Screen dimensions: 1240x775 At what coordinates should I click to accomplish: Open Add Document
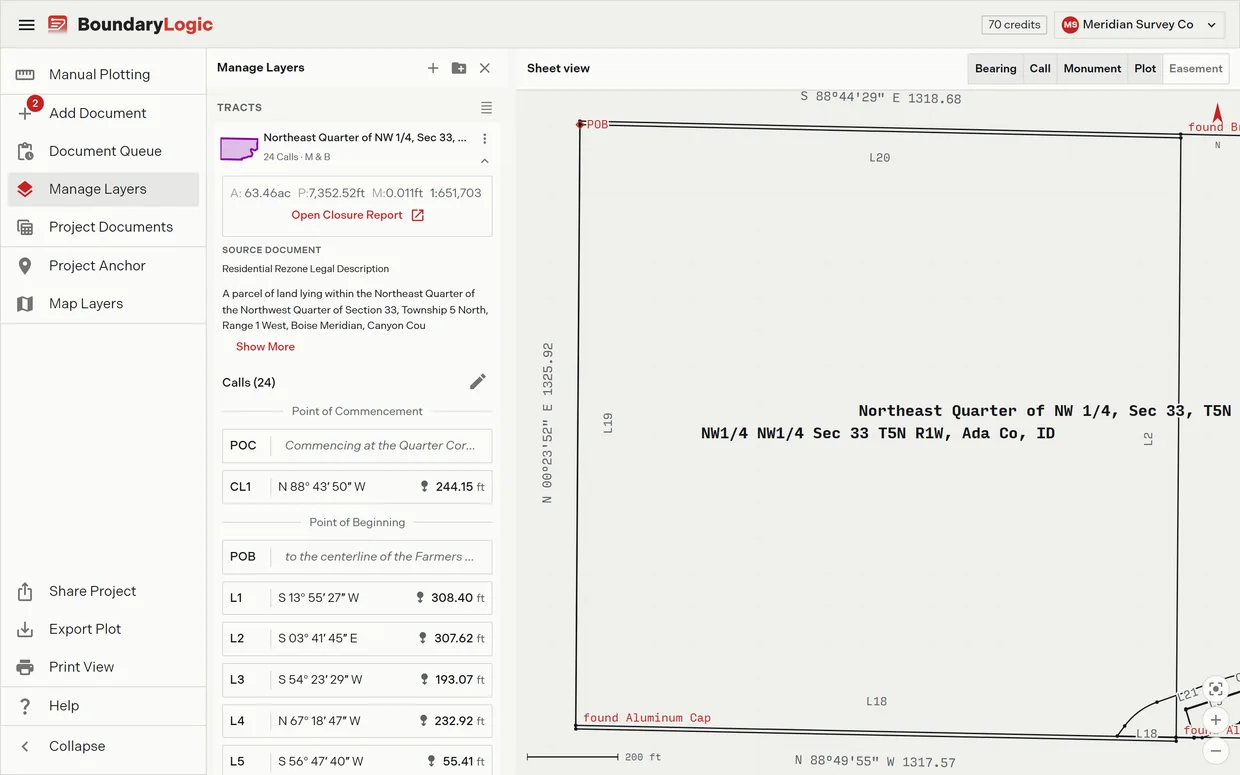pos(103,113)
